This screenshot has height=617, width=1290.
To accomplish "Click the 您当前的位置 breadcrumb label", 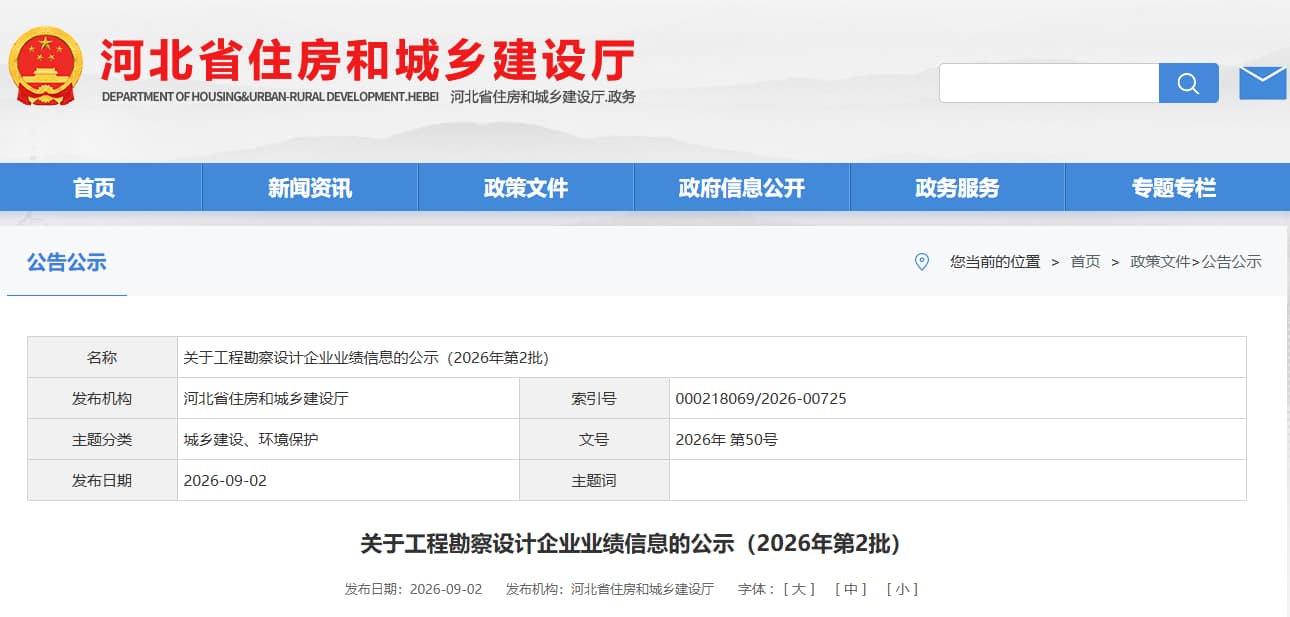I will [995, 262].
